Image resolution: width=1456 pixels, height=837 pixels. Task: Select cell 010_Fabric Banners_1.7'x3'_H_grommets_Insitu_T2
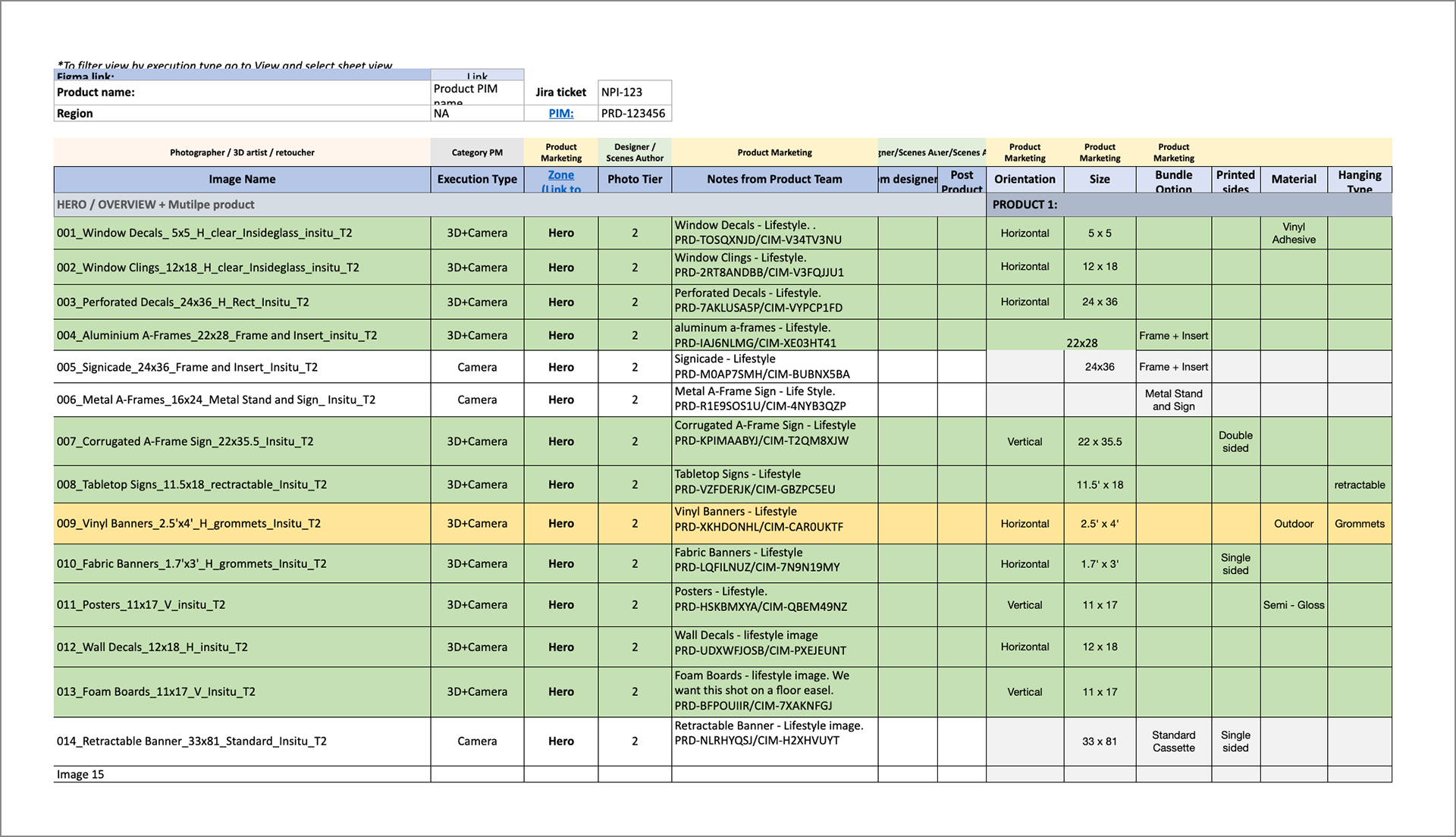(x=242, y=563)
